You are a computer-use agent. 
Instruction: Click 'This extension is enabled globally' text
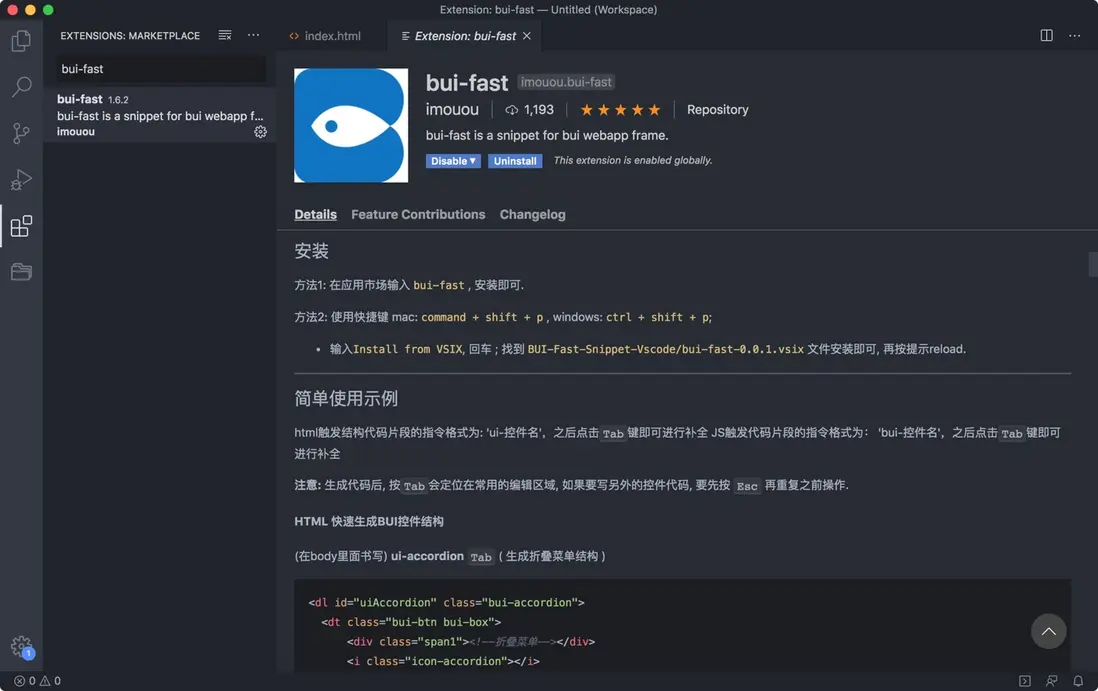[x=633, y=160]
